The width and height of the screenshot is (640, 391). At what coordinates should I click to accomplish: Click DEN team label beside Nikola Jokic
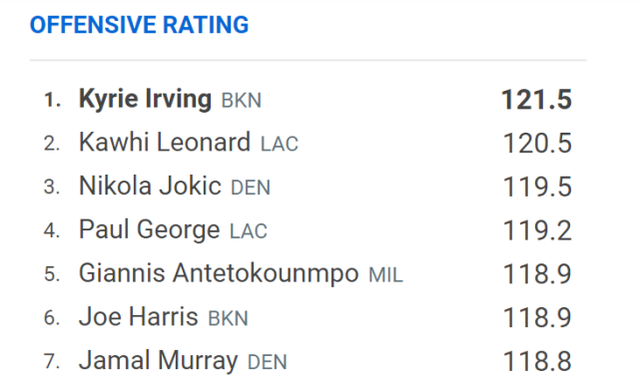(x=251, y=188)
